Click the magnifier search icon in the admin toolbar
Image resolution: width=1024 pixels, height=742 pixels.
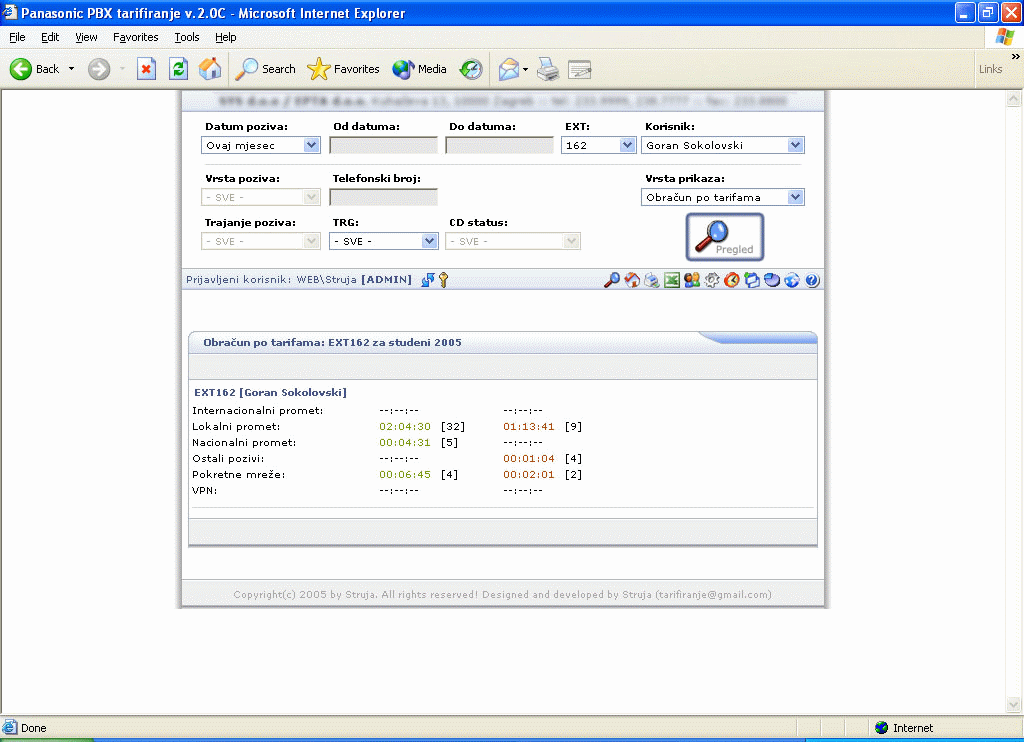[x=611, y=280]
